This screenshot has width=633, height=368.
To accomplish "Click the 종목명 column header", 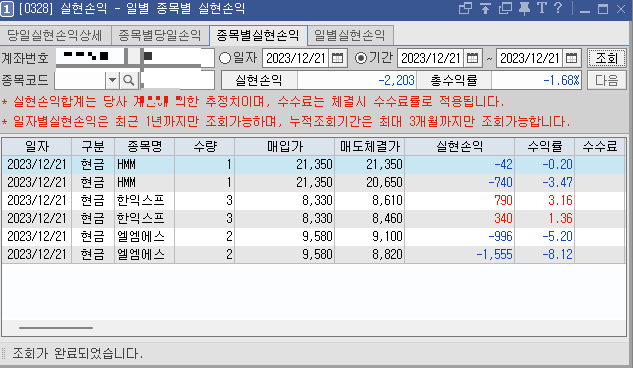I will click(145, 146).
